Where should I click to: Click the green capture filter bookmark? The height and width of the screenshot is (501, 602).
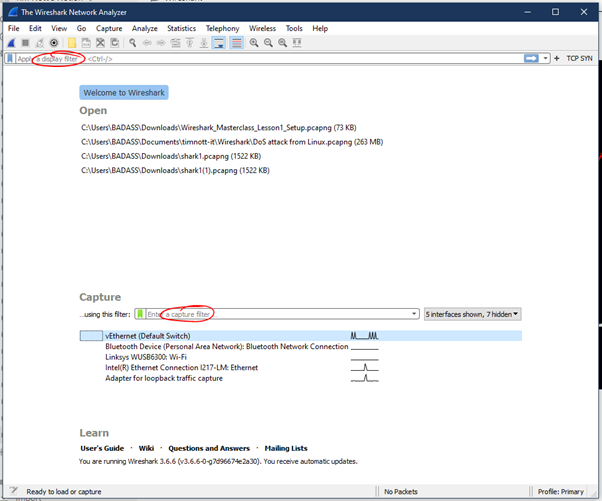[x=140, y=314]
